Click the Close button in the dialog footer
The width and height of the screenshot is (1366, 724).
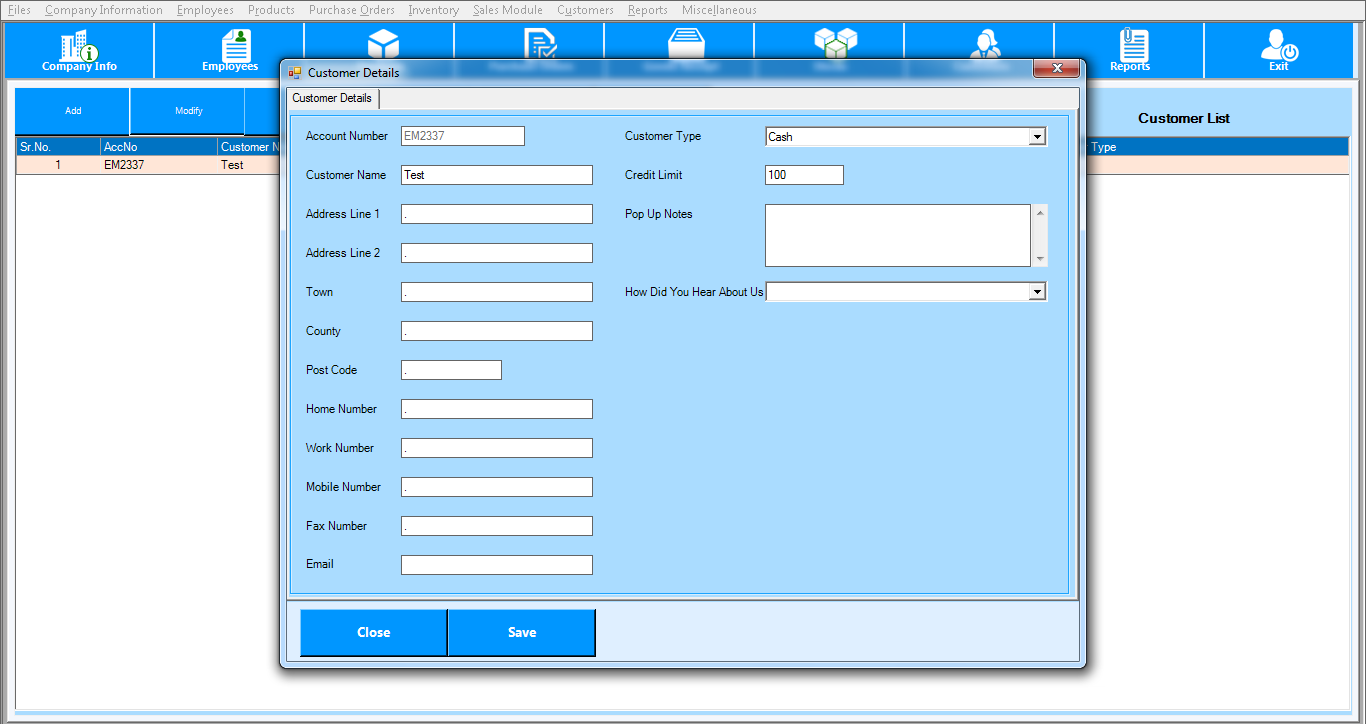click(374, 632)
